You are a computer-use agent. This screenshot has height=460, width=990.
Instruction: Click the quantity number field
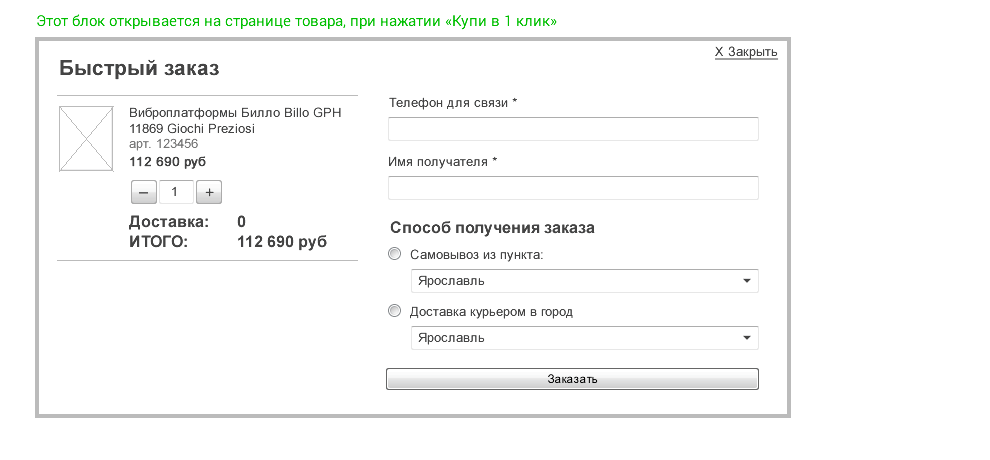[176, 192]
